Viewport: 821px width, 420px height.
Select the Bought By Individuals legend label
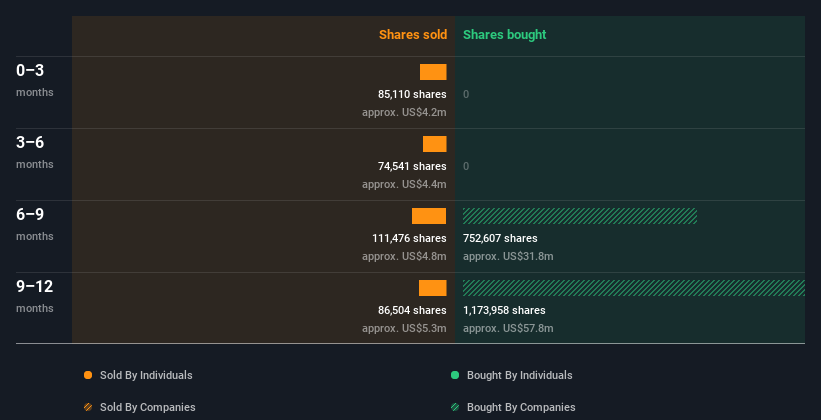(519, 375)
